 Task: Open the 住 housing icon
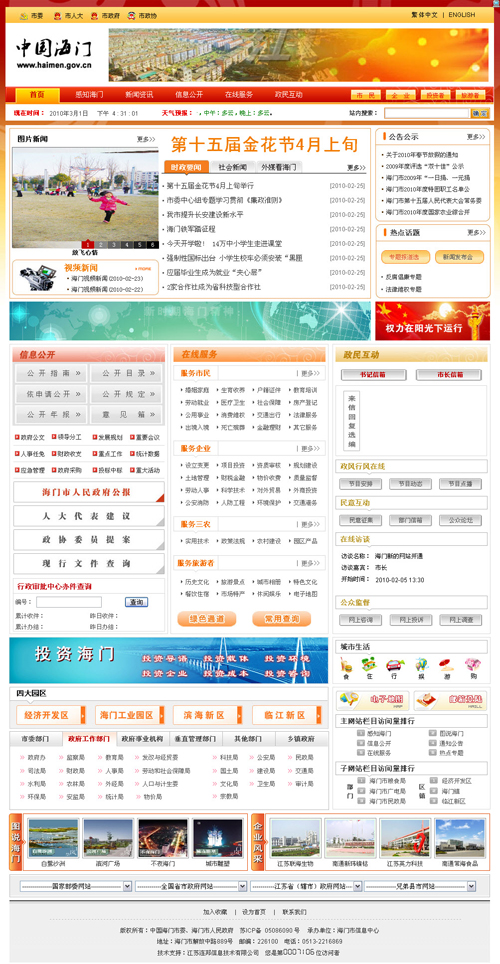(x=368, y=665)
